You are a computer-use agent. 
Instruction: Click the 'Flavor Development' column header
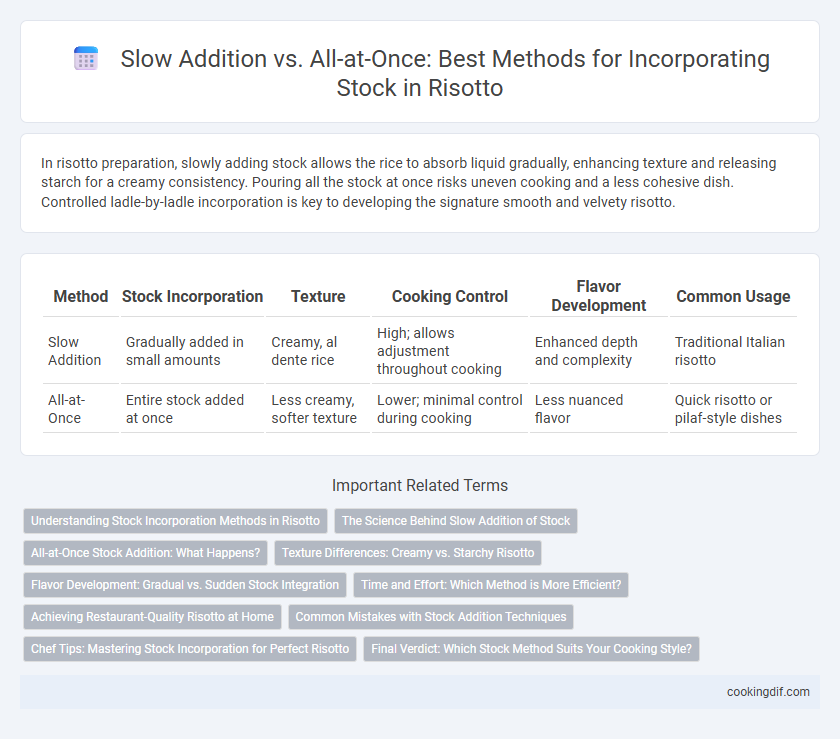pos(598,296)
